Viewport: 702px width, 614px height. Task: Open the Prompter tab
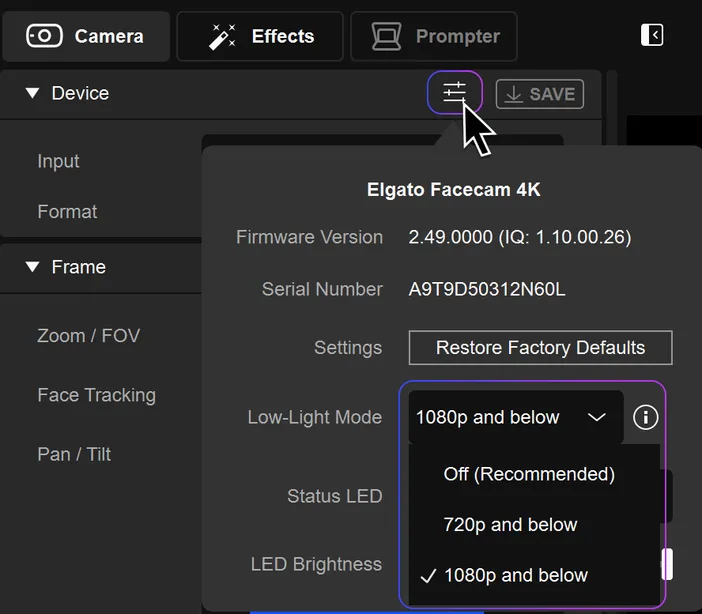(x=434, y=36)
